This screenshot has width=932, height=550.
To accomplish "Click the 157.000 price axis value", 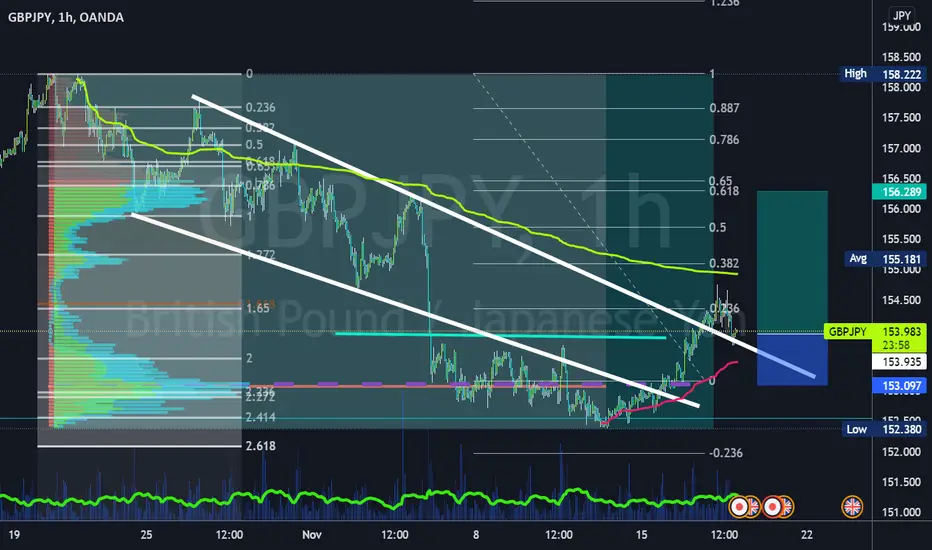I will (x=901, y=148).
